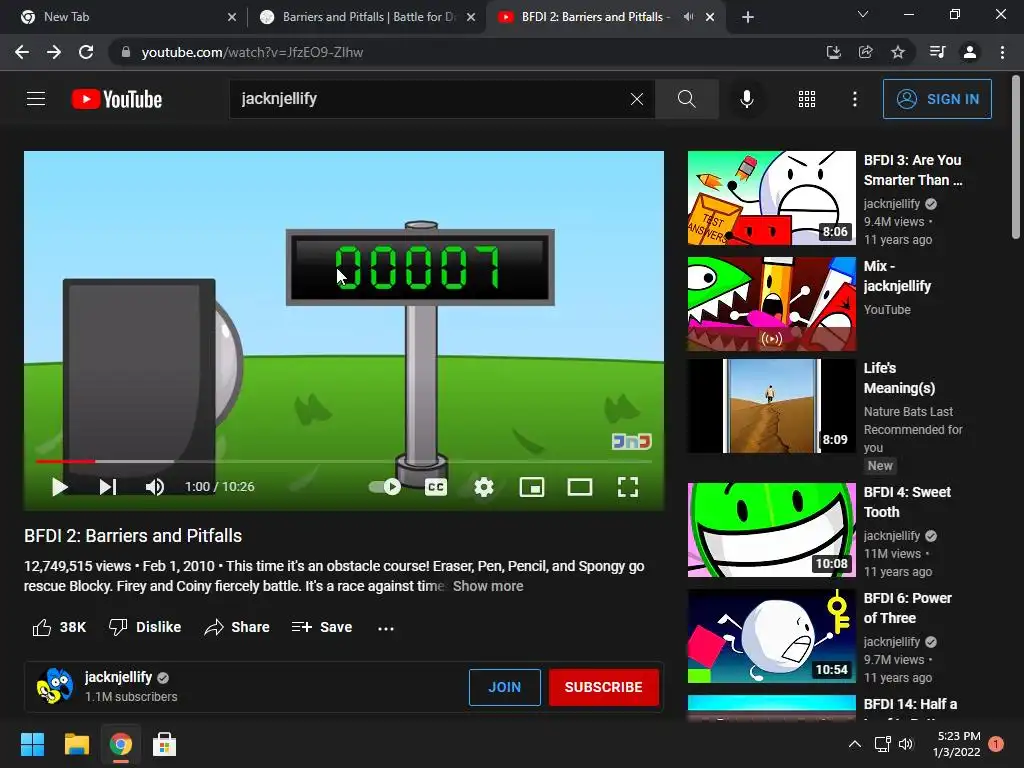The width and height of the screenshot is (1024, 768).
Task: Turn on closed captions
Action: (436, 487)
